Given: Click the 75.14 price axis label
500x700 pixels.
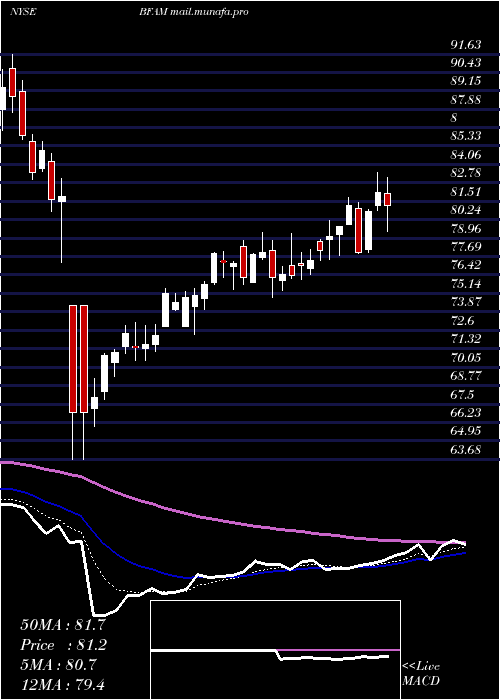Looking at the screenshot, I should (466, 284).
